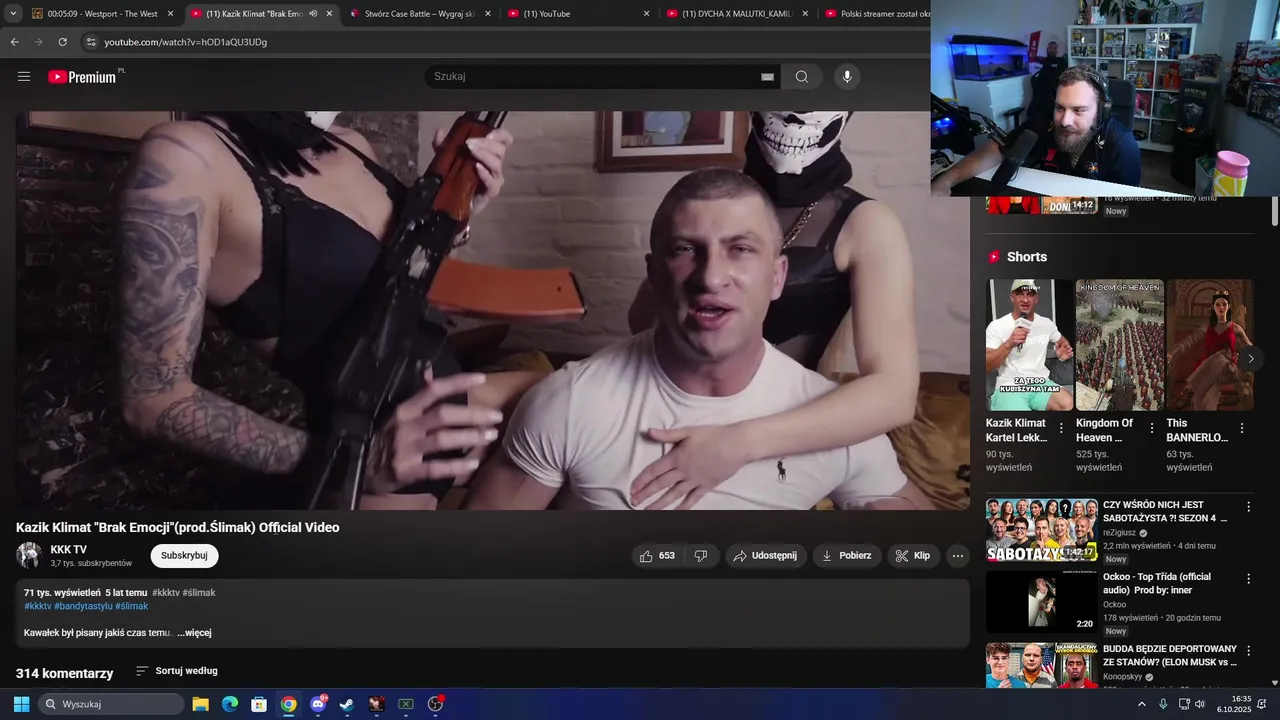Image resolution: width=1280 pixels, height=720 pixels.
Task: Open the Windows Start menu
Action: 21,704
